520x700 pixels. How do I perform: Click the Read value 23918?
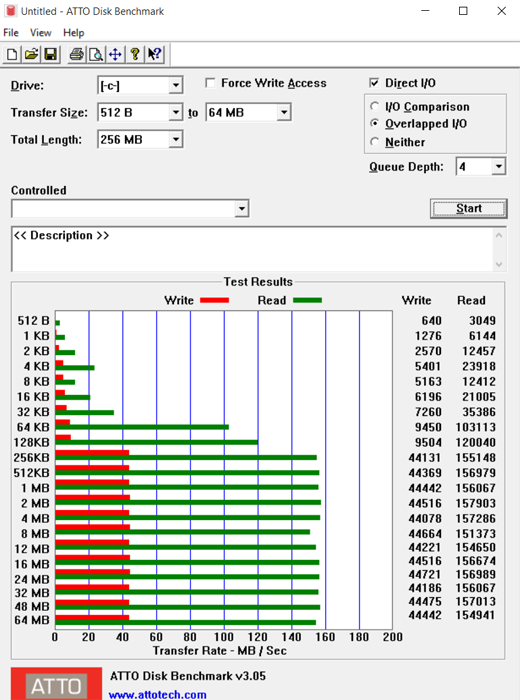point(478,366)
